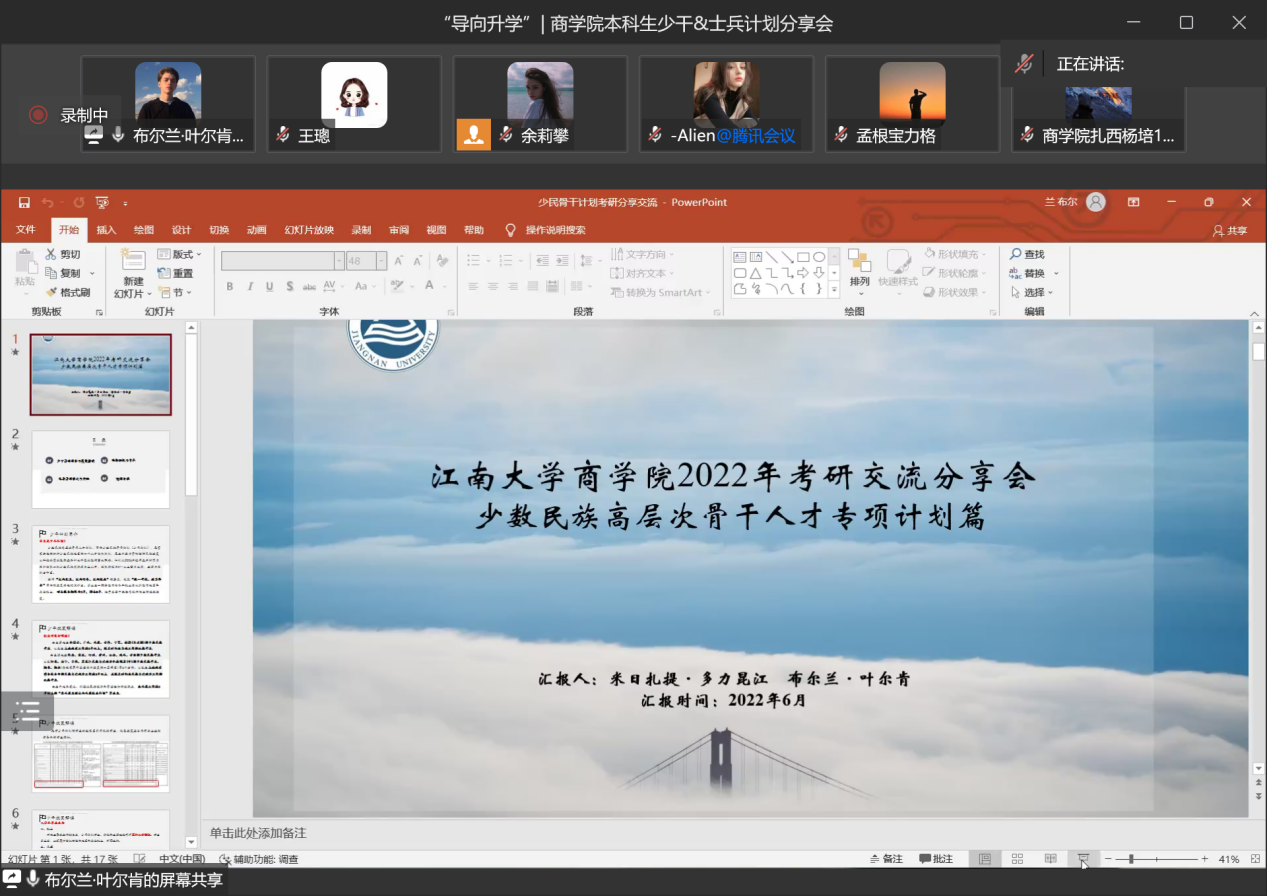Toggle the Notes (备注) pane
This screenshot has height=896, width=1267.
[886, 859]
